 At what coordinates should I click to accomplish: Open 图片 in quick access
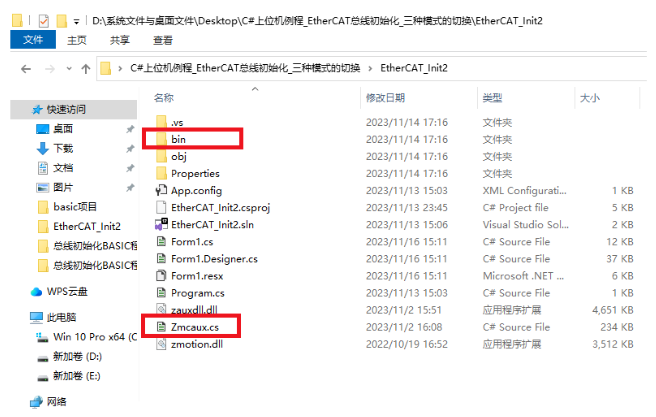coord(63,187)
